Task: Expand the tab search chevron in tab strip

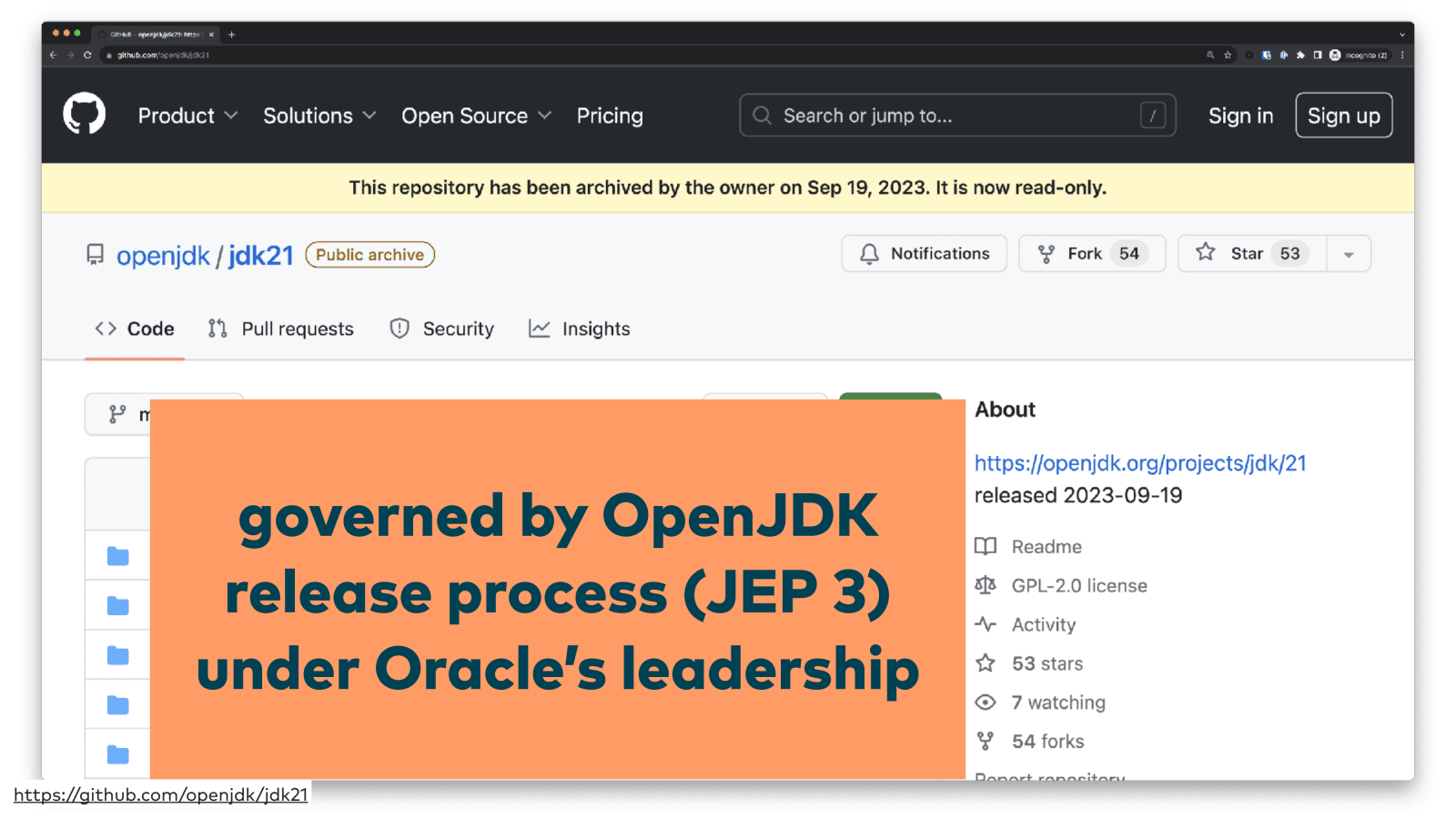Action: [x=1402, y=35]
